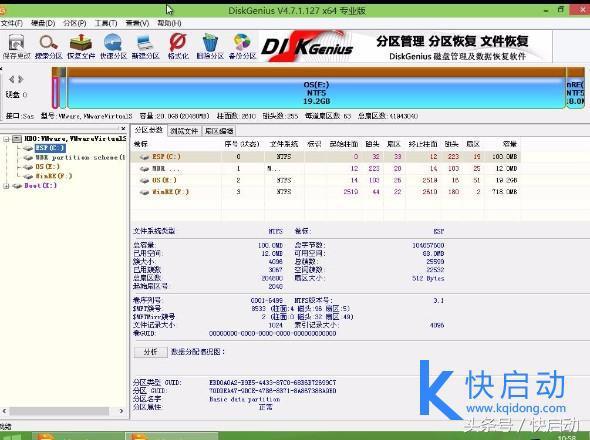The width and height of the screenshot is (590, 440).
Task: Click the 容量 column header
Action: coord(510,144)
